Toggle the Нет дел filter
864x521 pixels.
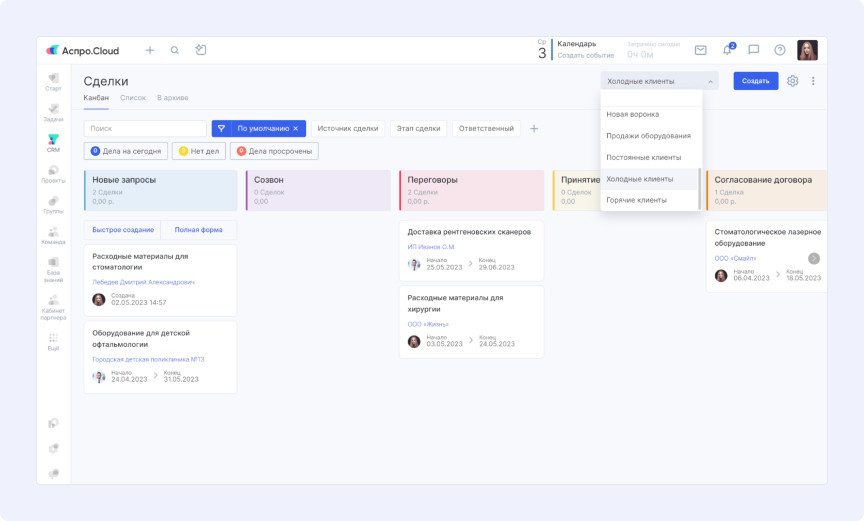click(x=199, y=151)
